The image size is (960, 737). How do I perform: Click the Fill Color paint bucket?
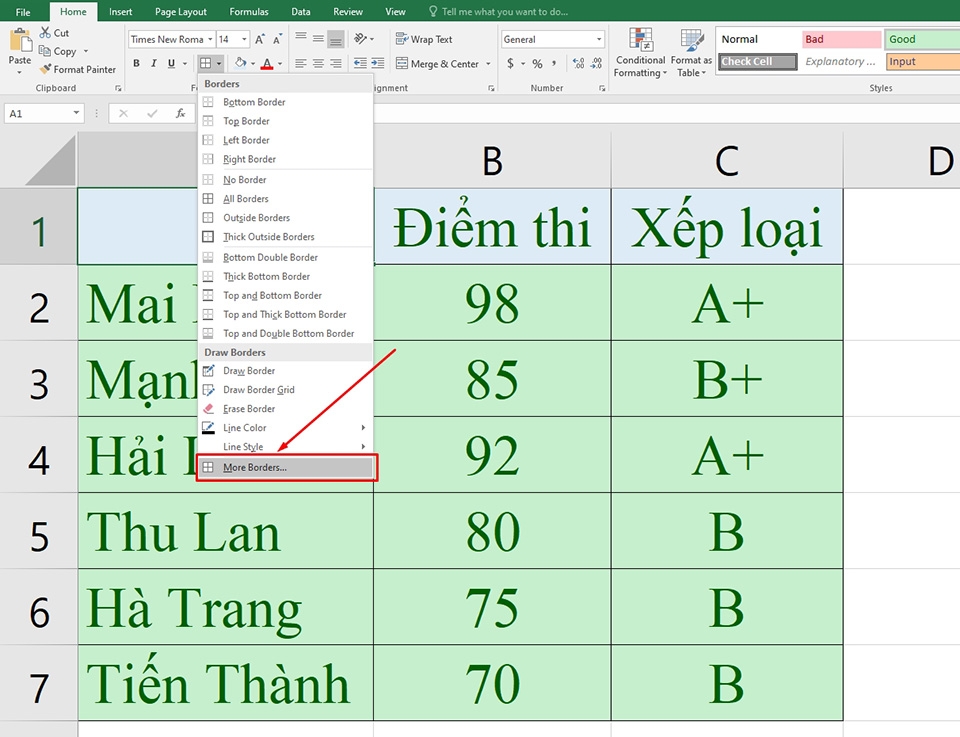point(241,63)
